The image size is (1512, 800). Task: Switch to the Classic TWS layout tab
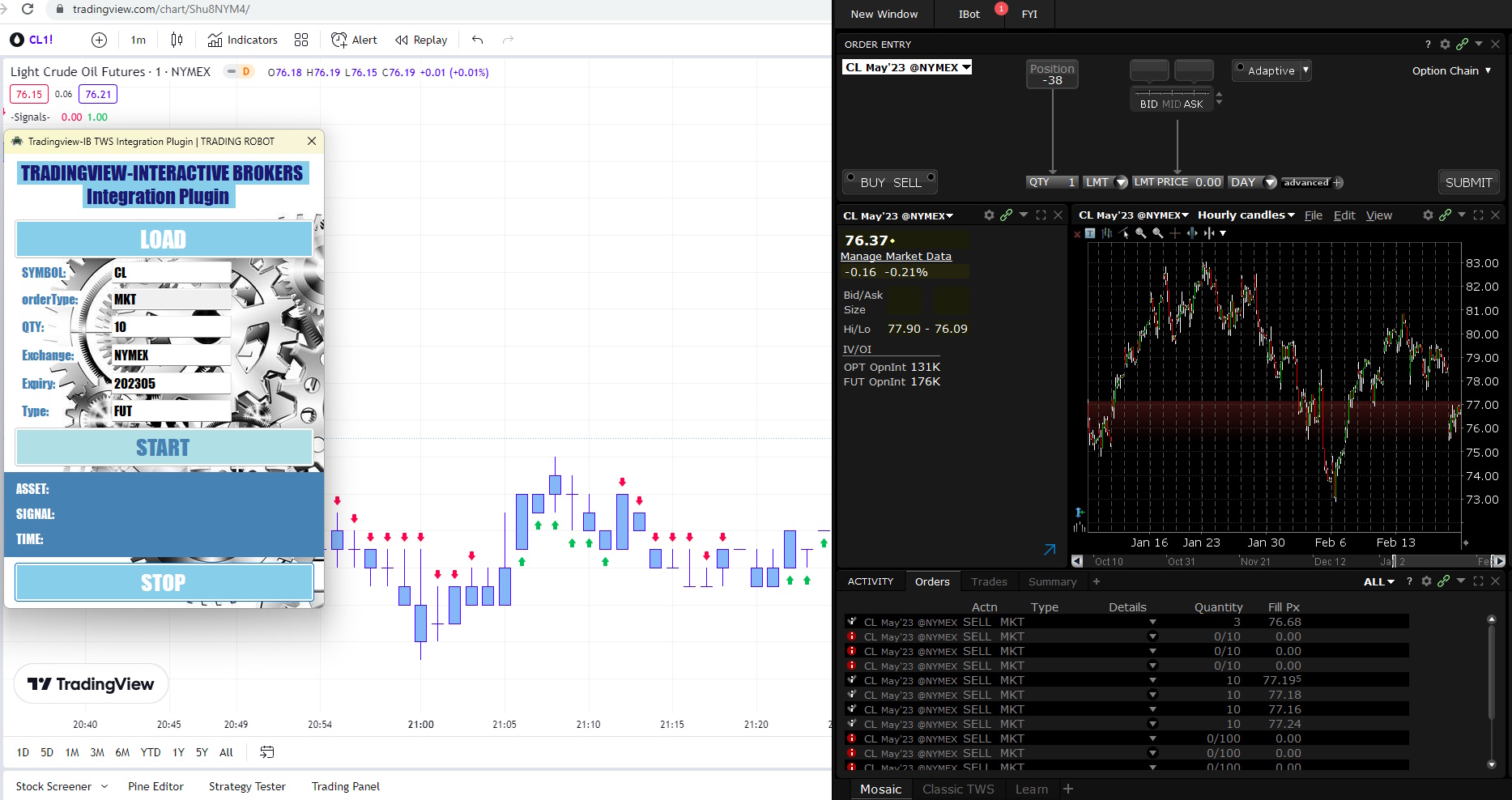(x=958, y=789)
